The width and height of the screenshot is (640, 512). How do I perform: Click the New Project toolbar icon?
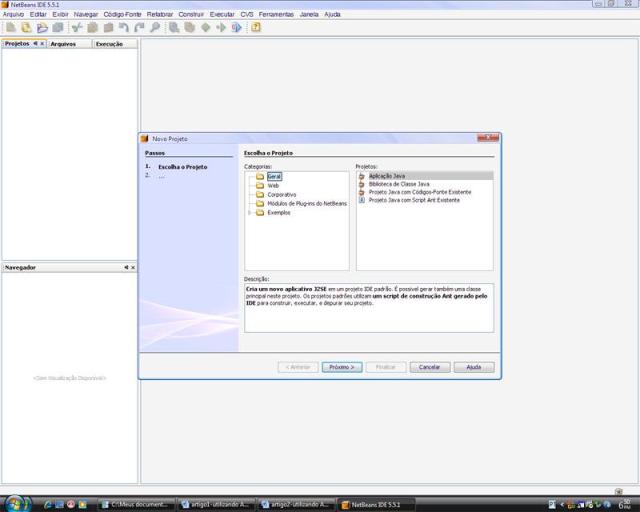pyautogui.click(x=26, y=27)
